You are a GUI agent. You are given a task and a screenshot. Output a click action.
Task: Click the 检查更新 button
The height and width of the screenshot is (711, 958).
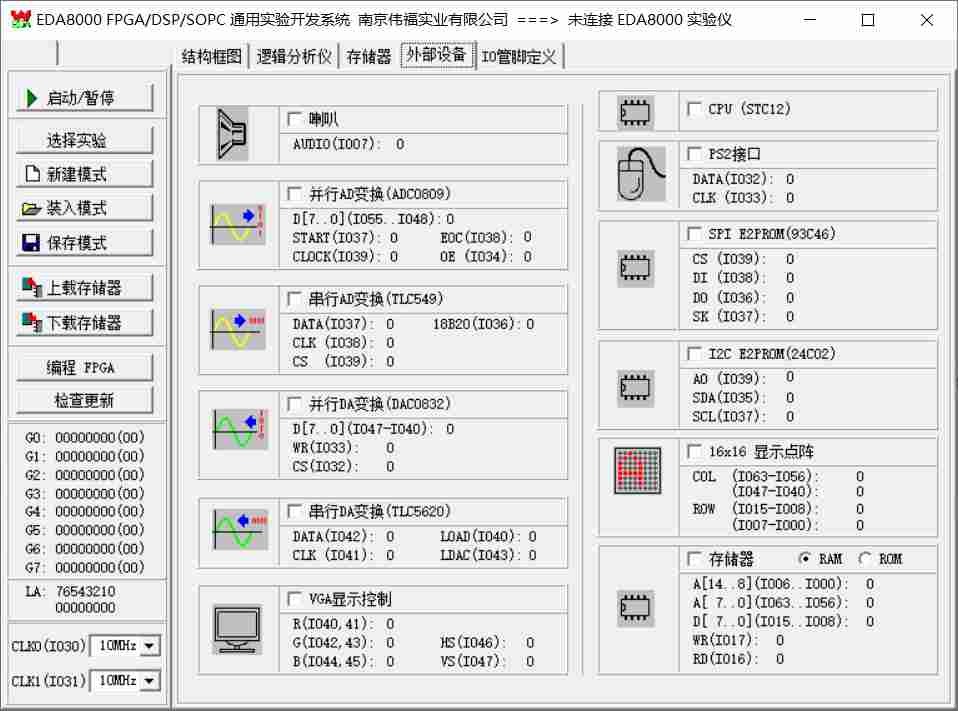coord(85,401)
